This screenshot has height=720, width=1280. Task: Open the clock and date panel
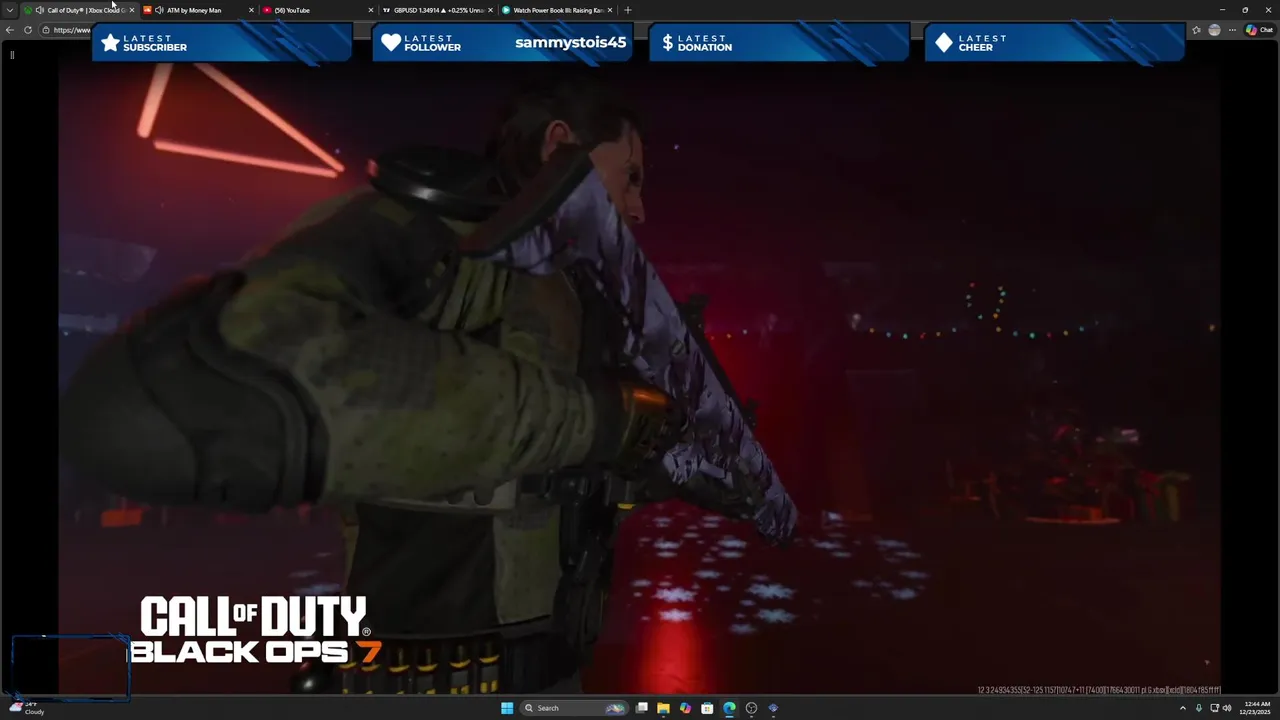(x=1255, y=708)
